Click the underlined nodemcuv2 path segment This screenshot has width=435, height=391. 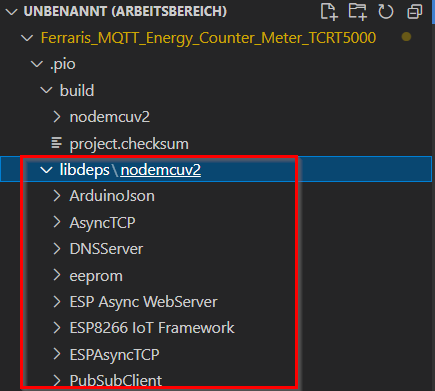161,170
